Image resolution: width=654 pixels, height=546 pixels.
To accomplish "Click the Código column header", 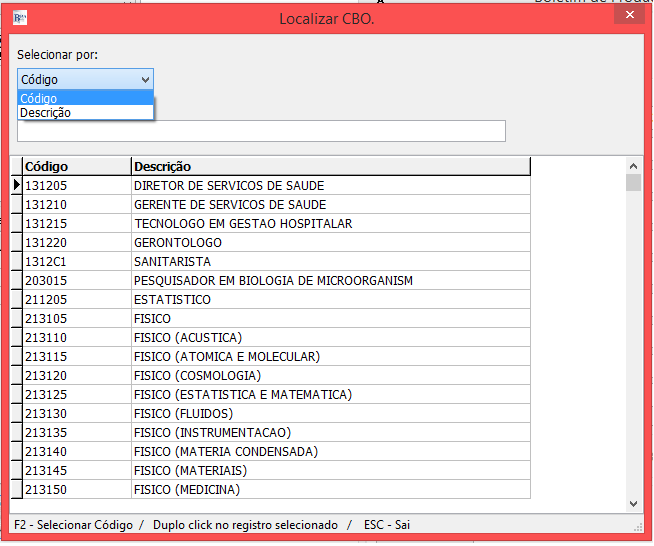I will [76, 167].
